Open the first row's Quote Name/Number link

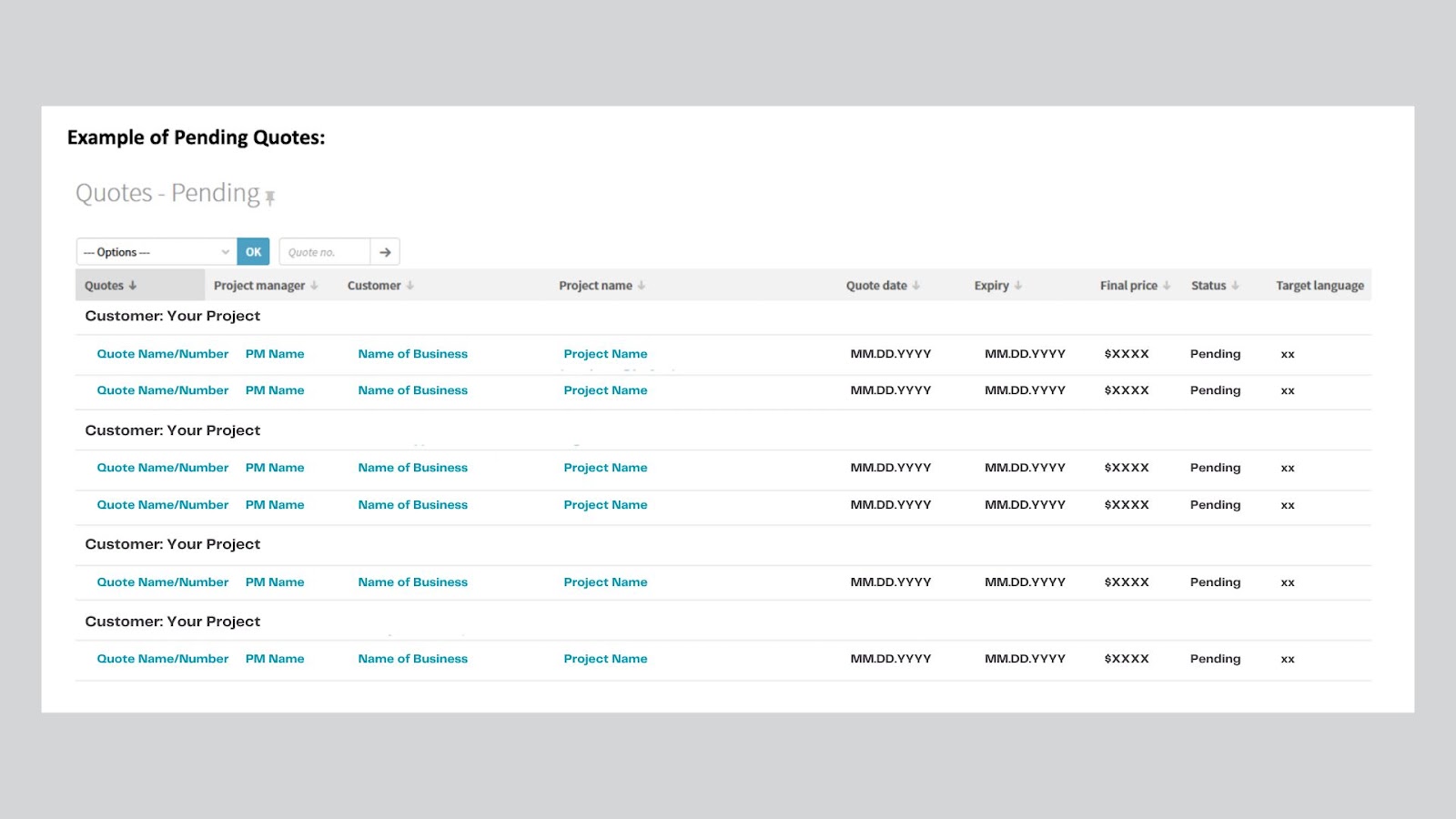coord(163,354)
